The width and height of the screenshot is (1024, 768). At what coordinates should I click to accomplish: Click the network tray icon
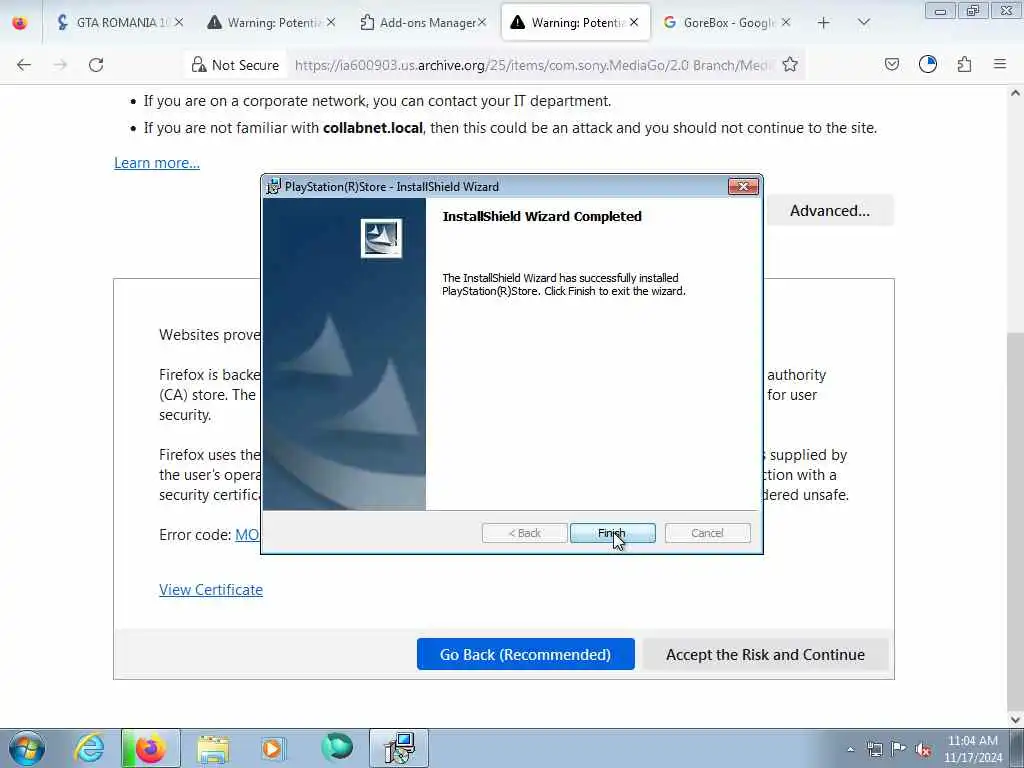pos(874,750)
